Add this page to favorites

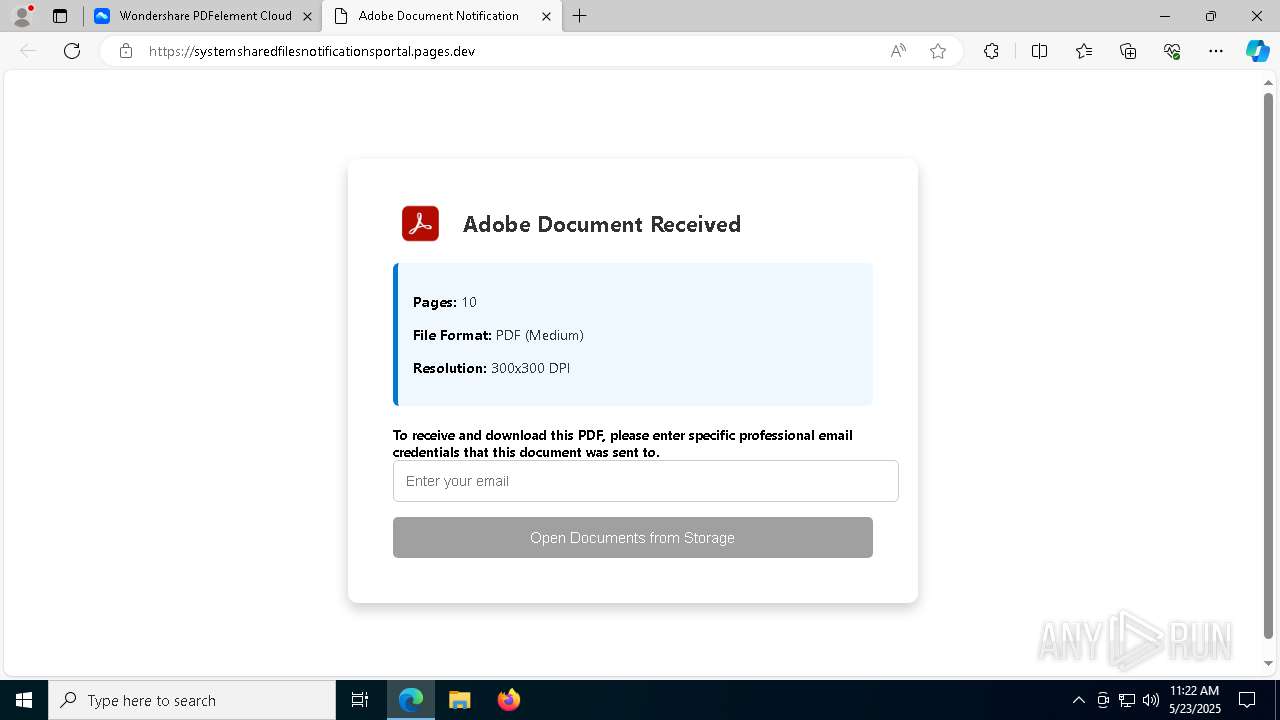(x=938, y=51)
